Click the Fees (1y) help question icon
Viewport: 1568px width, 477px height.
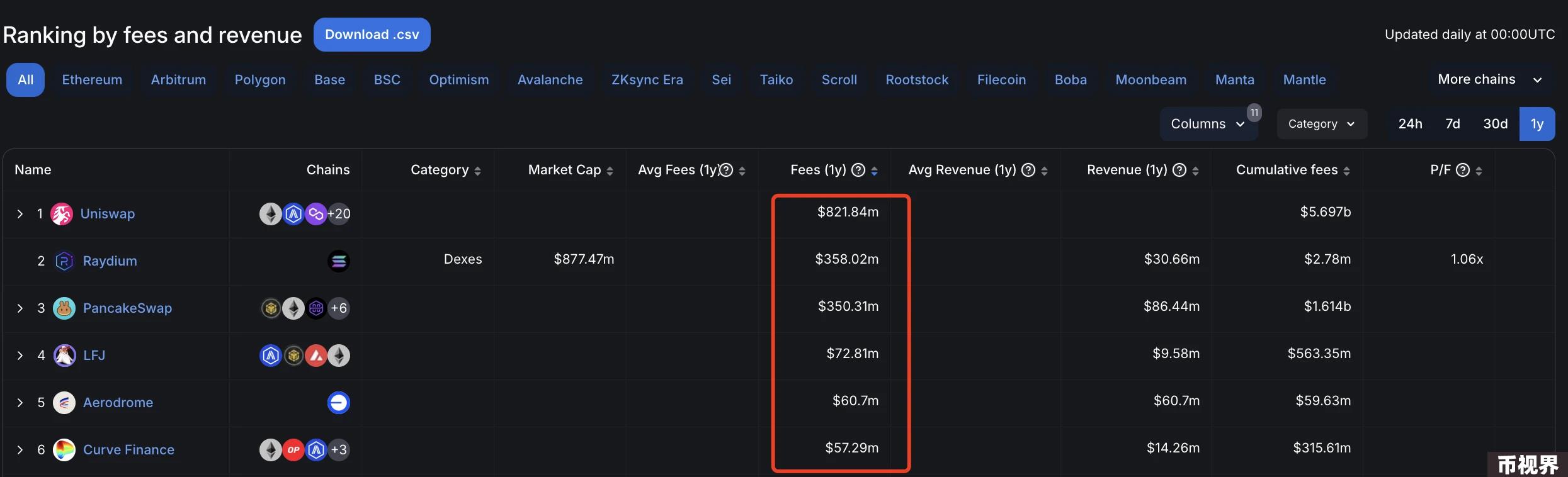click(x=858, y=170)
